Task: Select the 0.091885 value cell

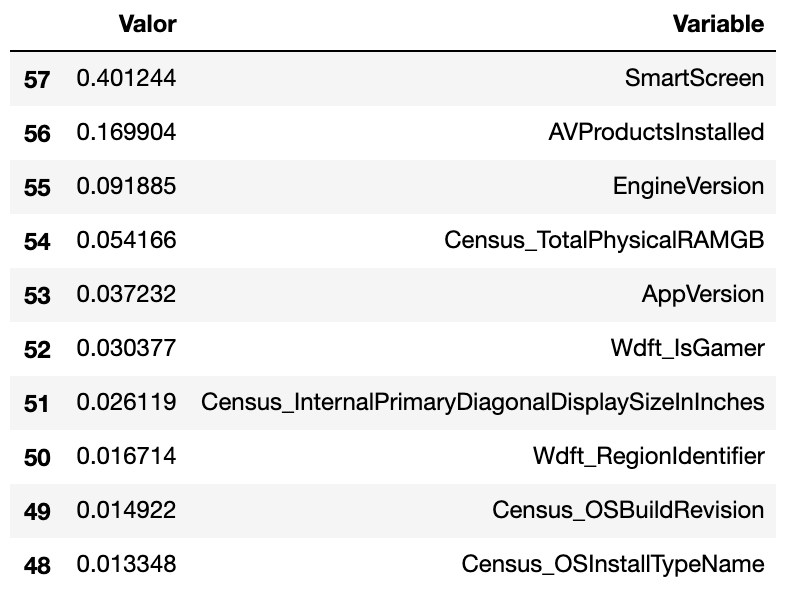Action: 126,186
